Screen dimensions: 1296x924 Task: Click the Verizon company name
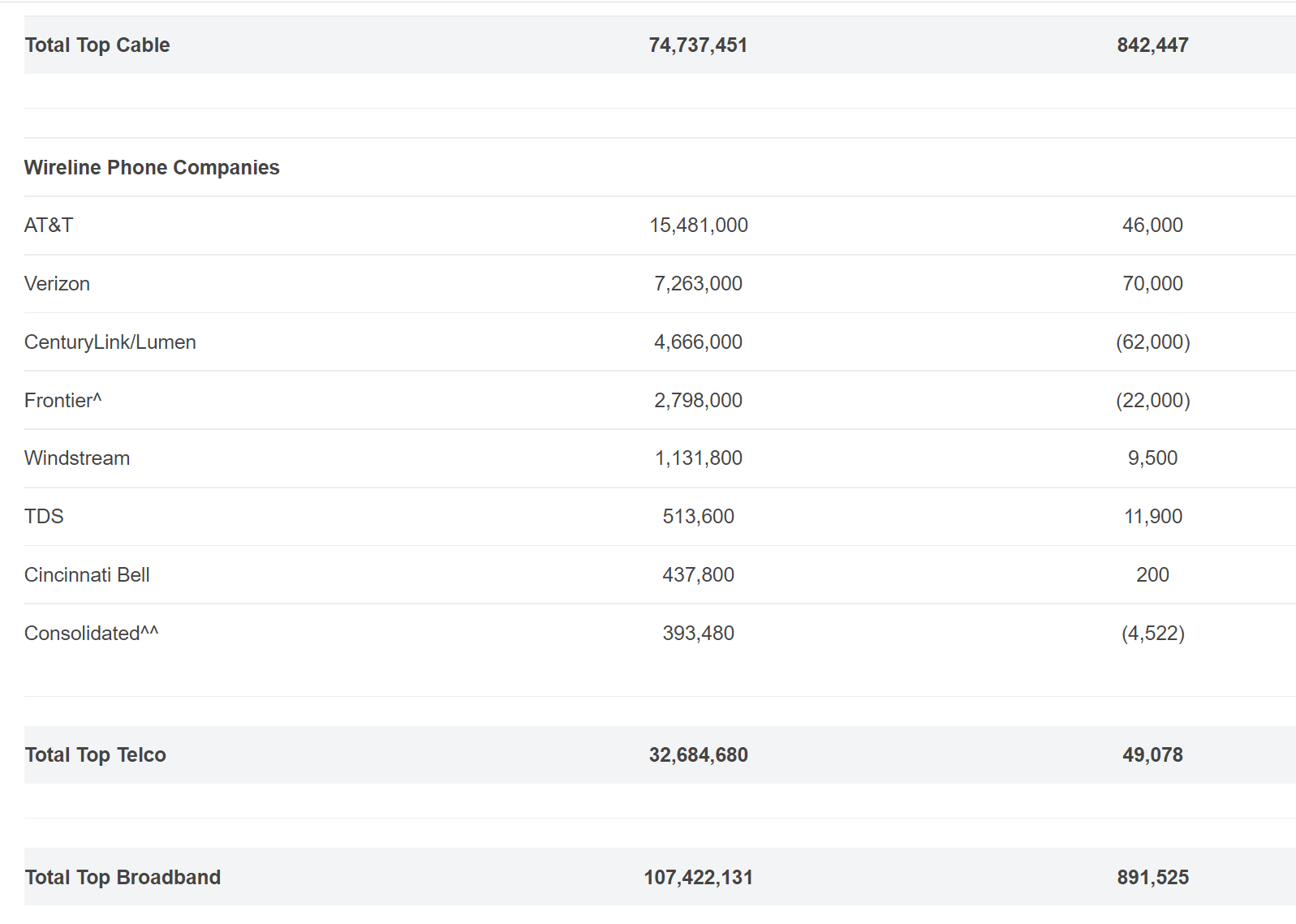coord(57,284)
